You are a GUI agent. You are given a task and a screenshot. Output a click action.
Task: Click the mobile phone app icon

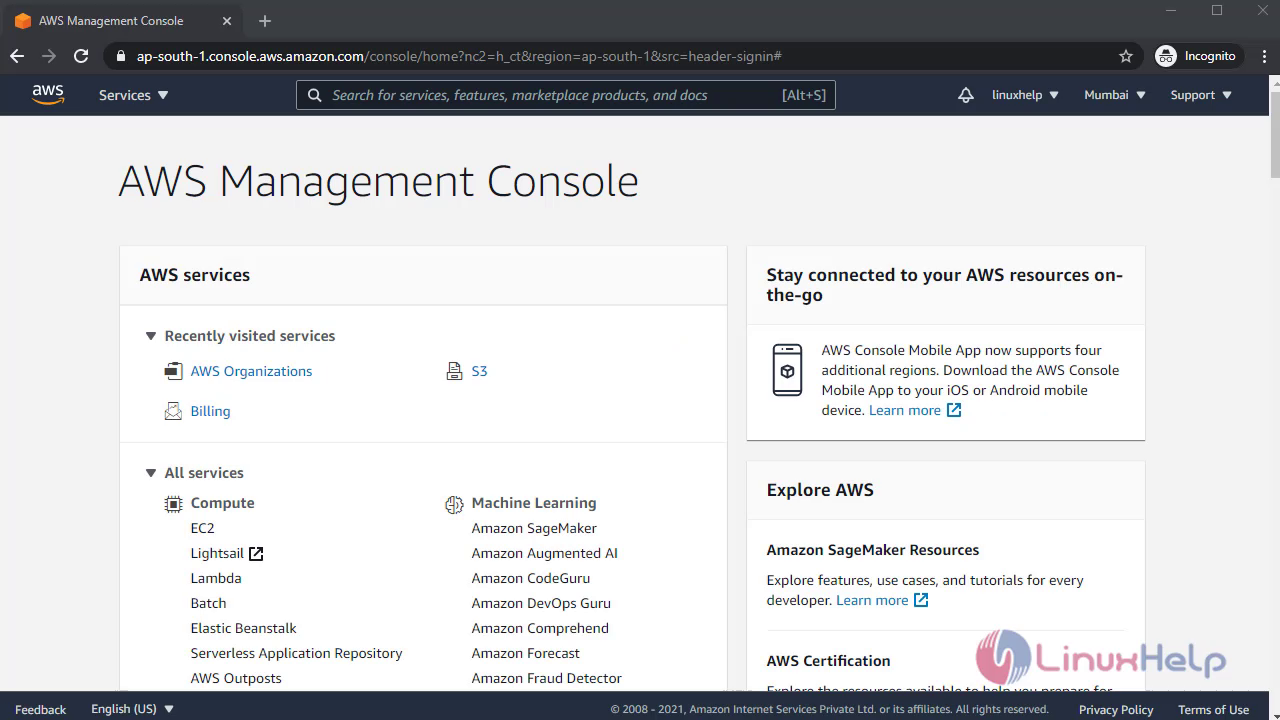coord(788,370)
